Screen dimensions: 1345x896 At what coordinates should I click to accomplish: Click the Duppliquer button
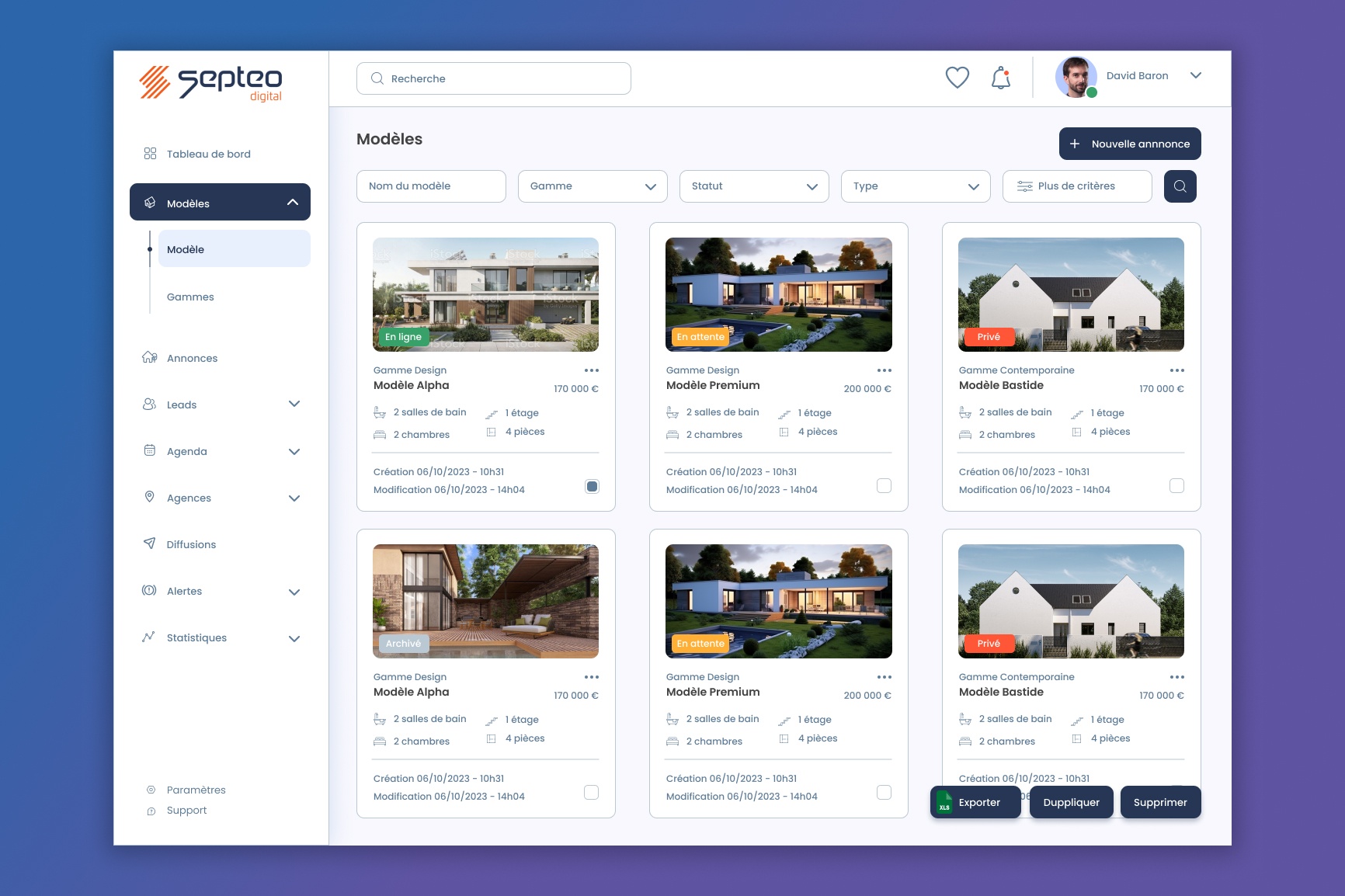(x=1072, y=802)
